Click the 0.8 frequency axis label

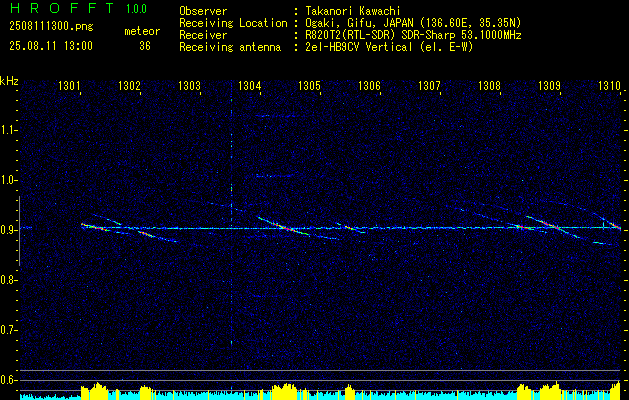8,280
